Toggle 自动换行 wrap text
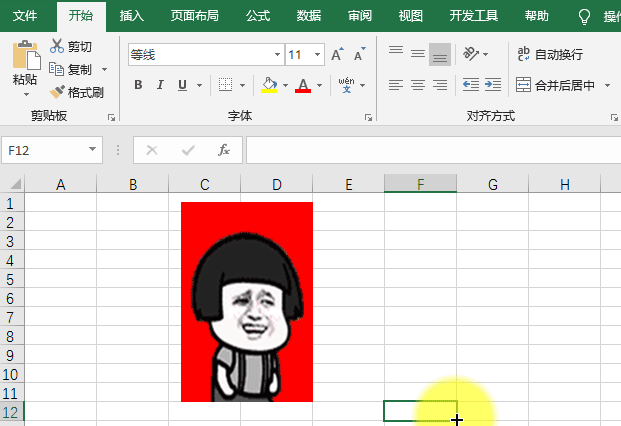621x426 pixels. tap(550, 54)
